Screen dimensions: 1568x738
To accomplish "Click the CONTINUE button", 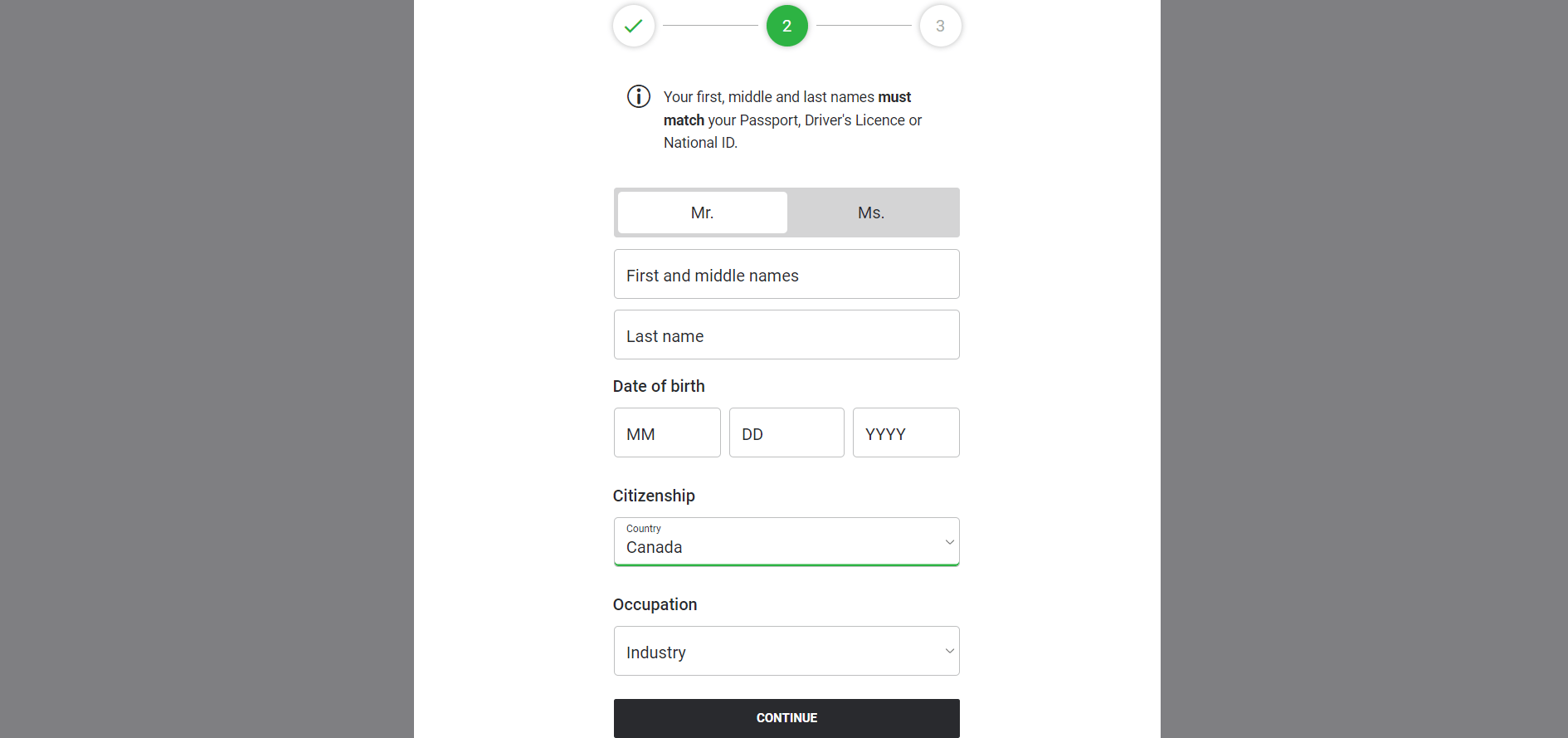I will pyautogui.click(x=786, y=717).
